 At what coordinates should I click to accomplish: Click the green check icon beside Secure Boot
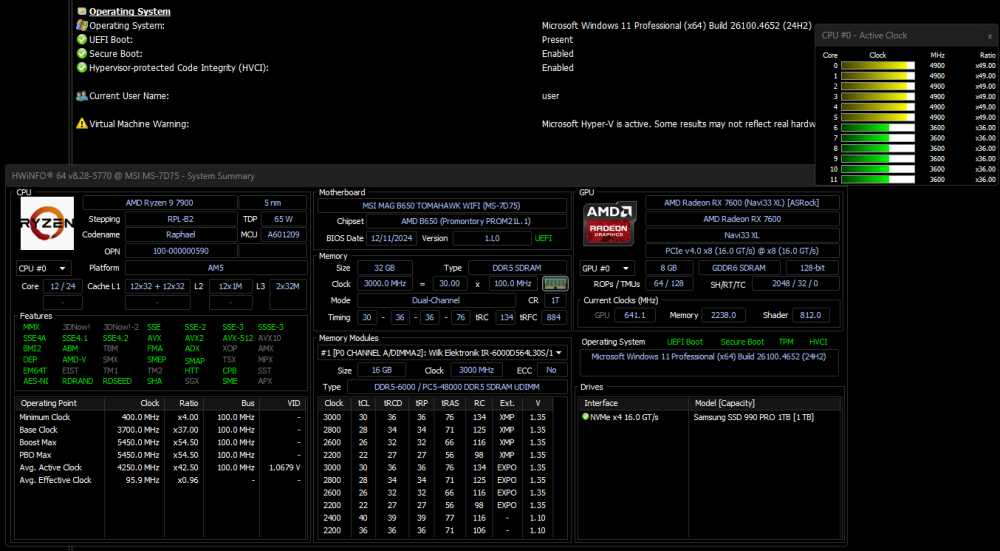82,54
